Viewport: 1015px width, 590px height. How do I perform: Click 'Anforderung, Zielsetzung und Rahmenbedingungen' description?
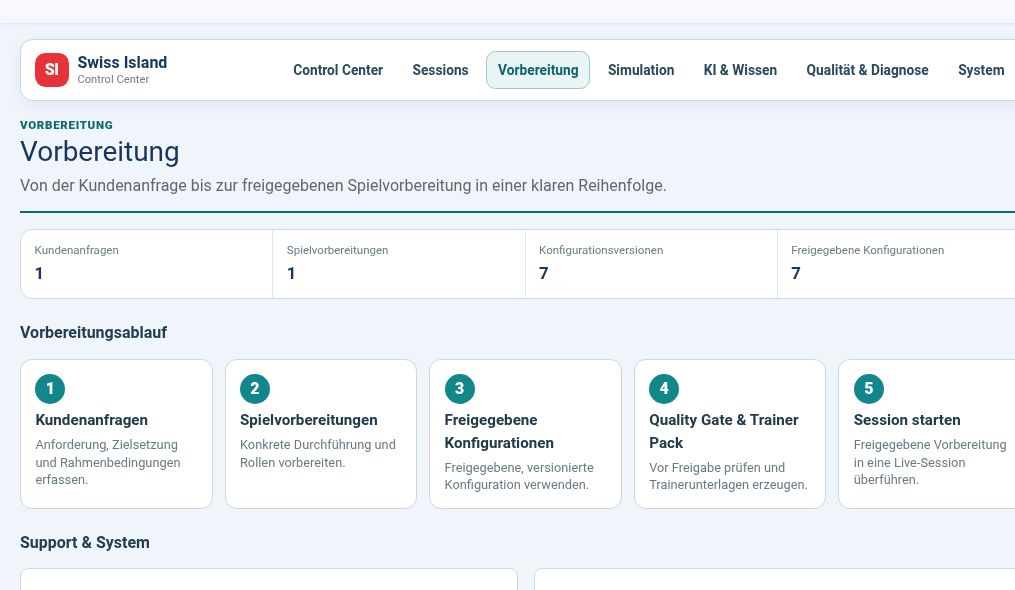(108, 462)
